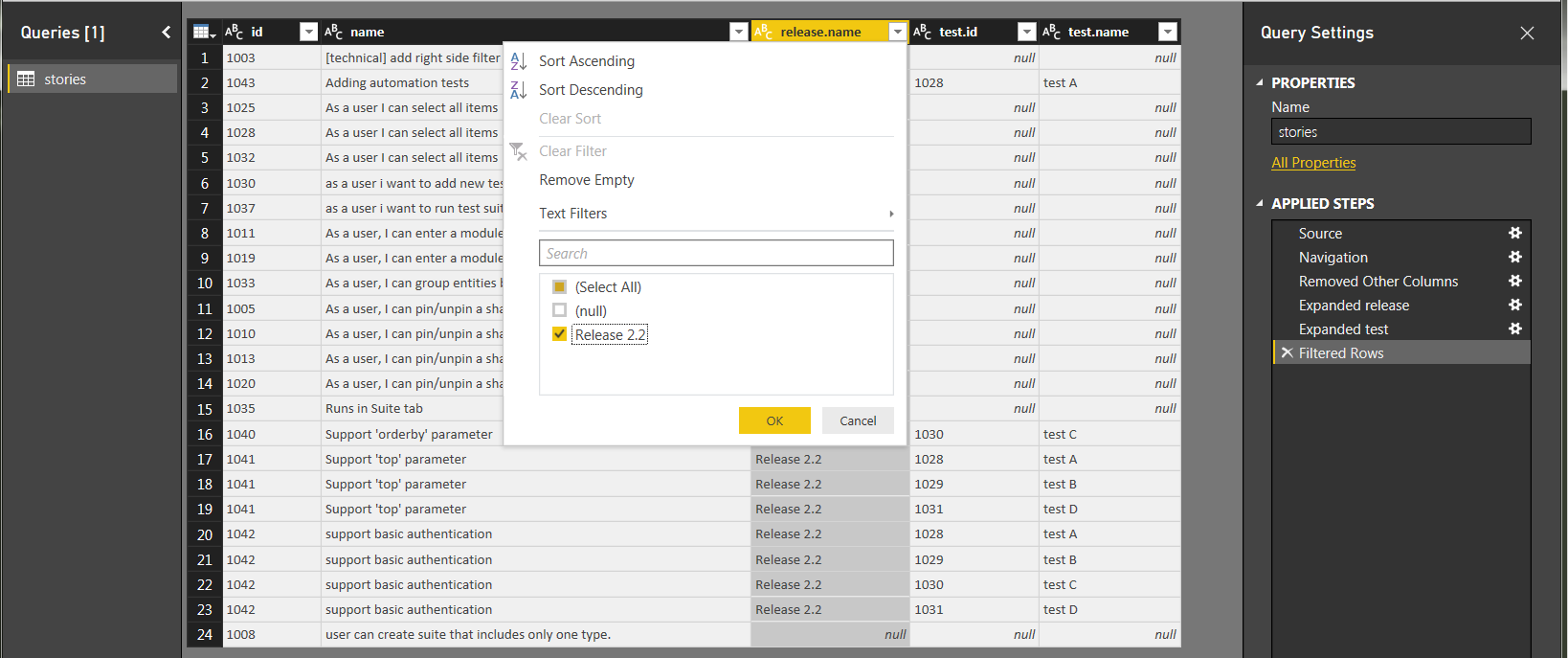The image size is (1568, 658).
Task: Close the Query Settings pane
Action: 1527,33
